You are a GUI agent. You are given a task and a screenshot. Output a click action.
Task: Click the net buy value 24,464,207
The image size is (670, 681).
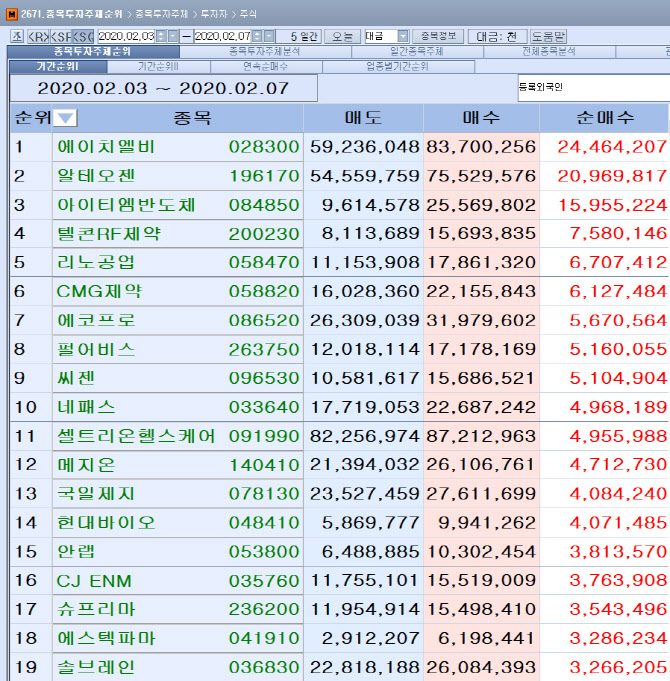[x=612, y=147]
